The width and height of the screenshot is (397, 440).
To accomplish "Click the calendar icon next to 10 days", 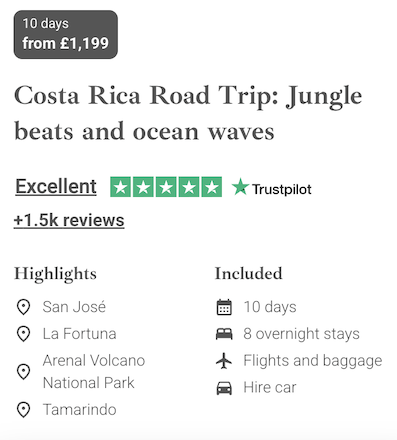I will click(224, 307).
